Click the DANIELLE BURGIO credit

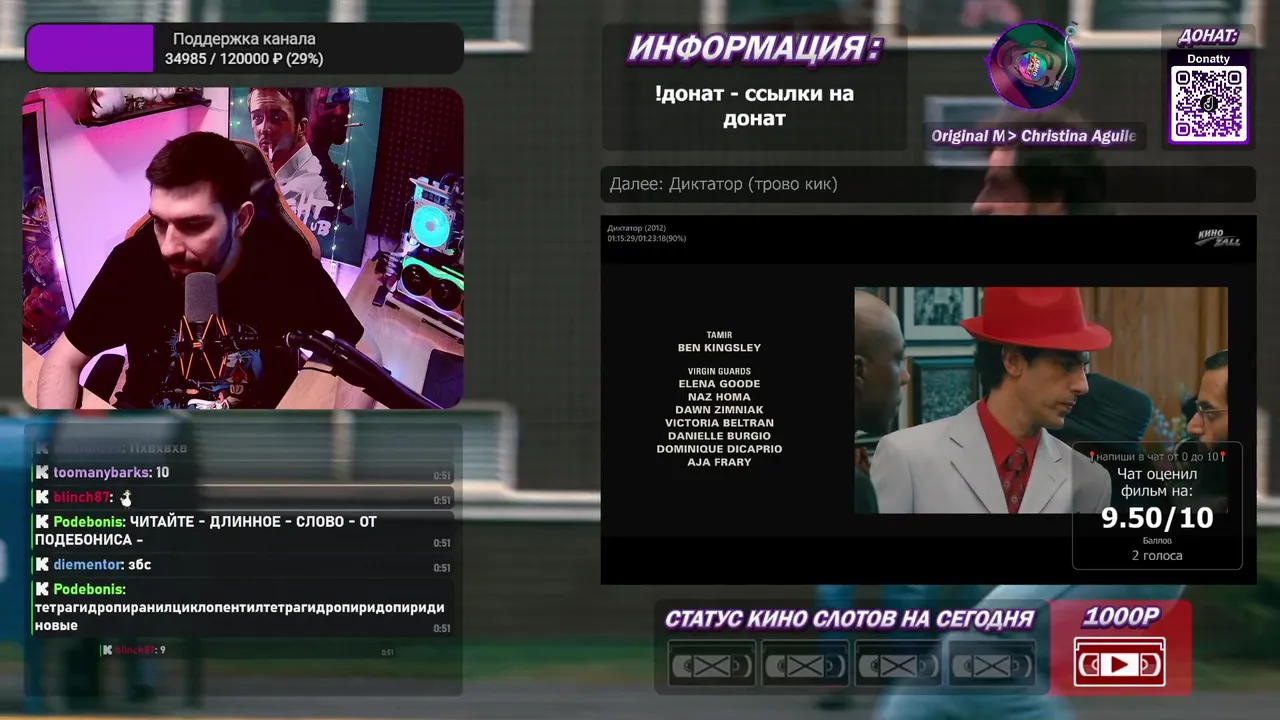[719, 436]
